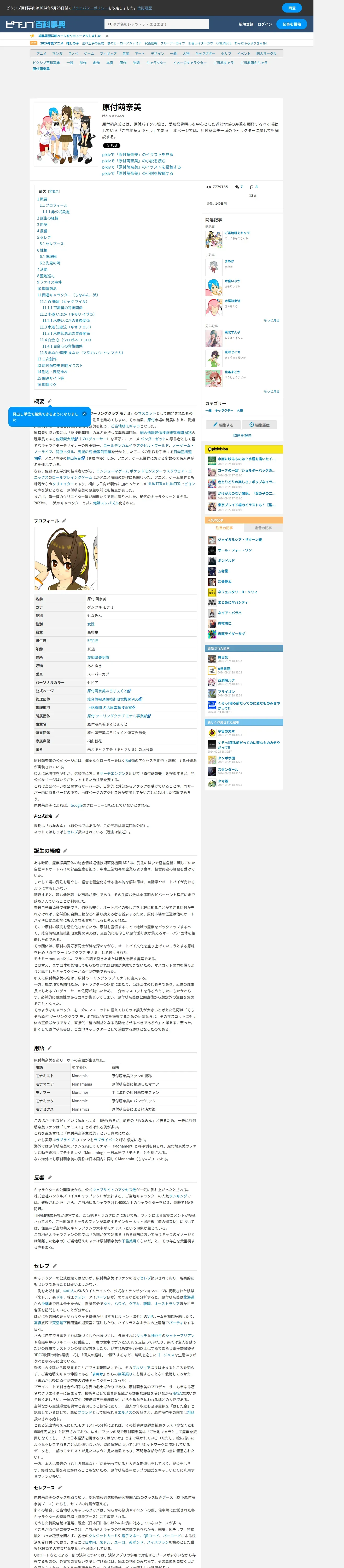This screenshot has height=1568, width=344.
Task: Click 新規登録 sign-up link
Action: [246, 24]
